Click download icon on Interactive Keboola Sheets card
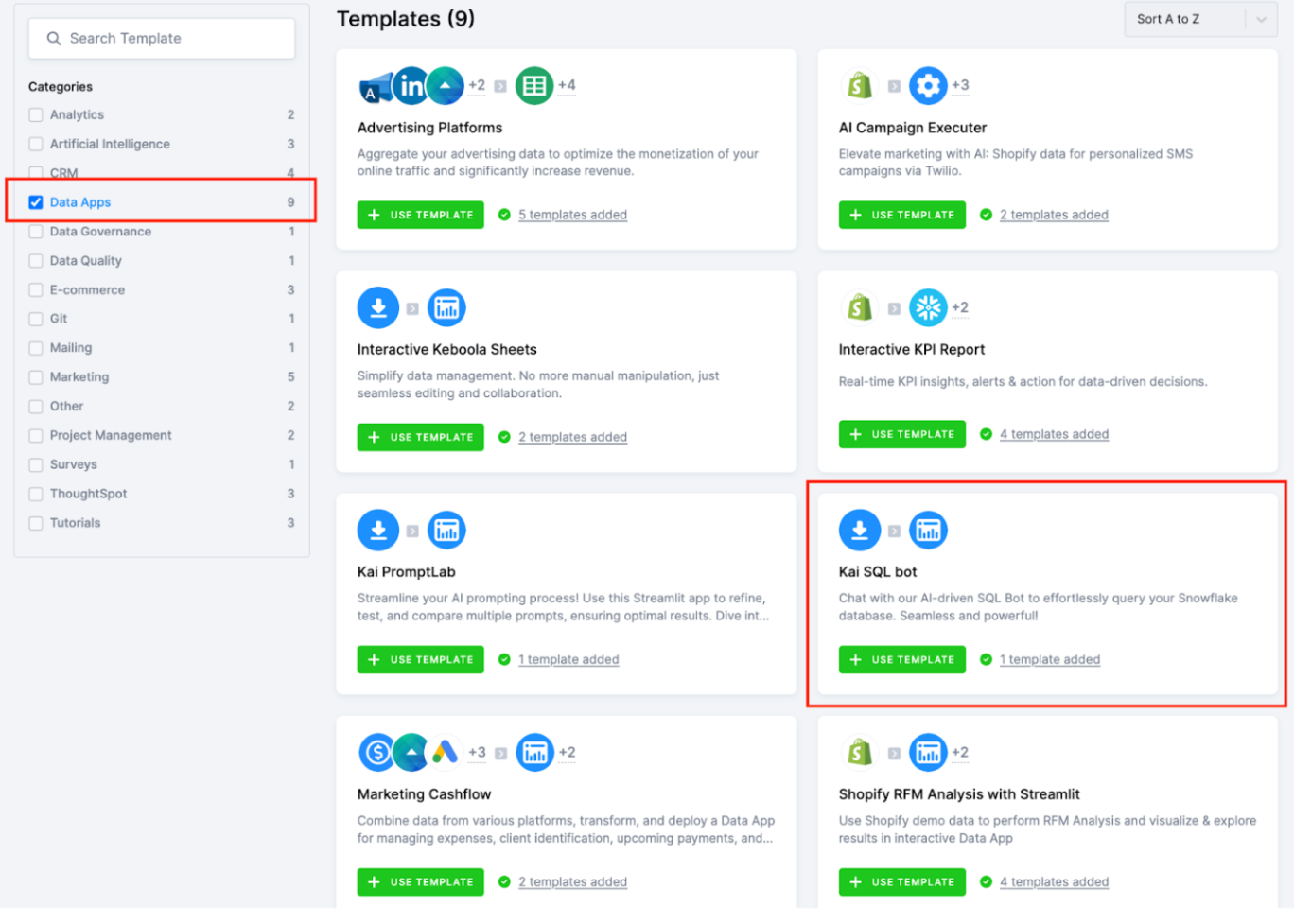Screen dimensions: 1294x924 pyautogui.click(x=378, y=308)
